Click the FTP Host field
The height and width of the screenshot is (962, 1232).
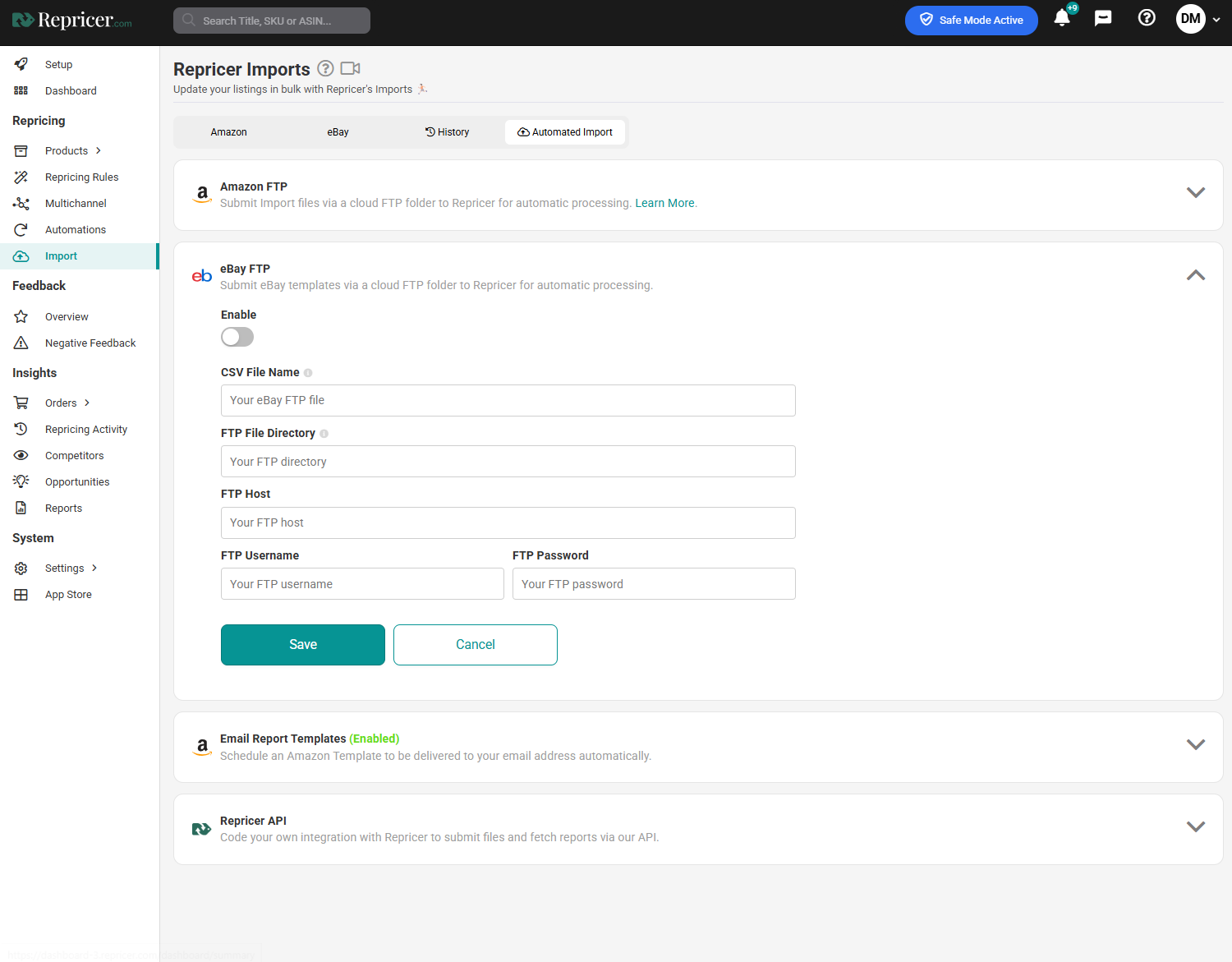(508, 523)
